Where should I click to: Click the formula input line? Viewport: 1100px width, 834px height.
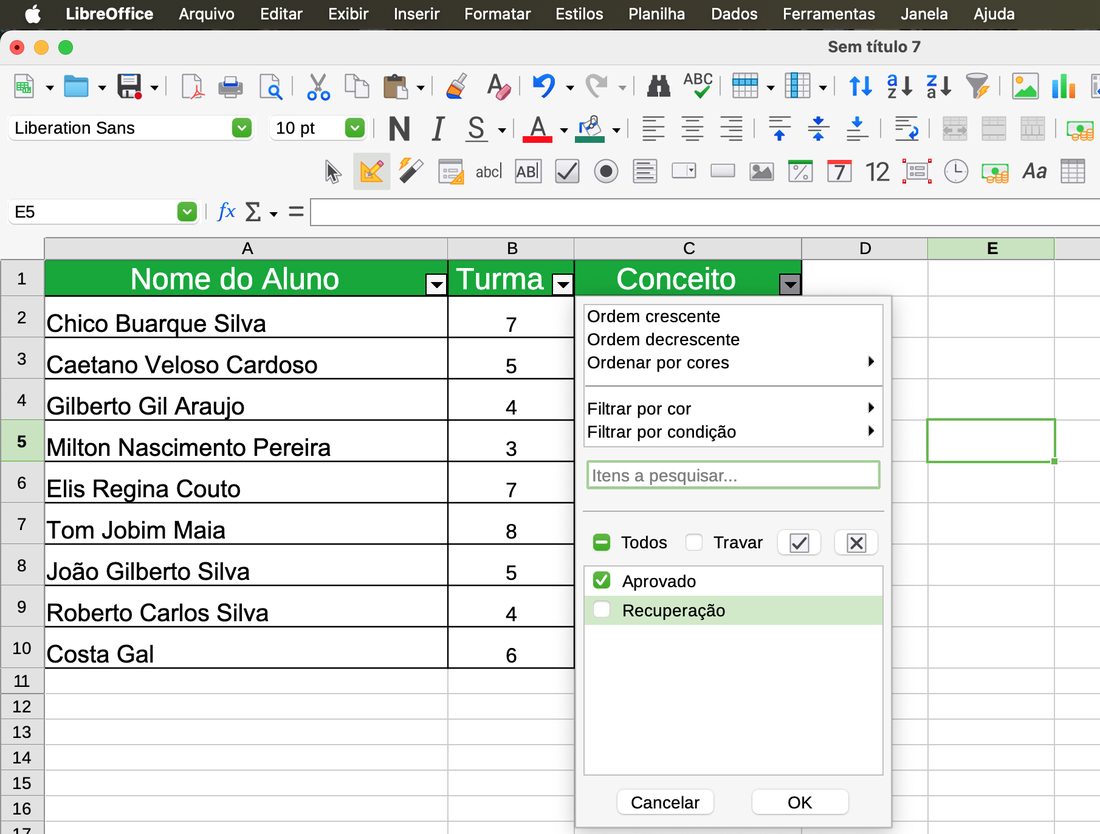click(705, 212)
